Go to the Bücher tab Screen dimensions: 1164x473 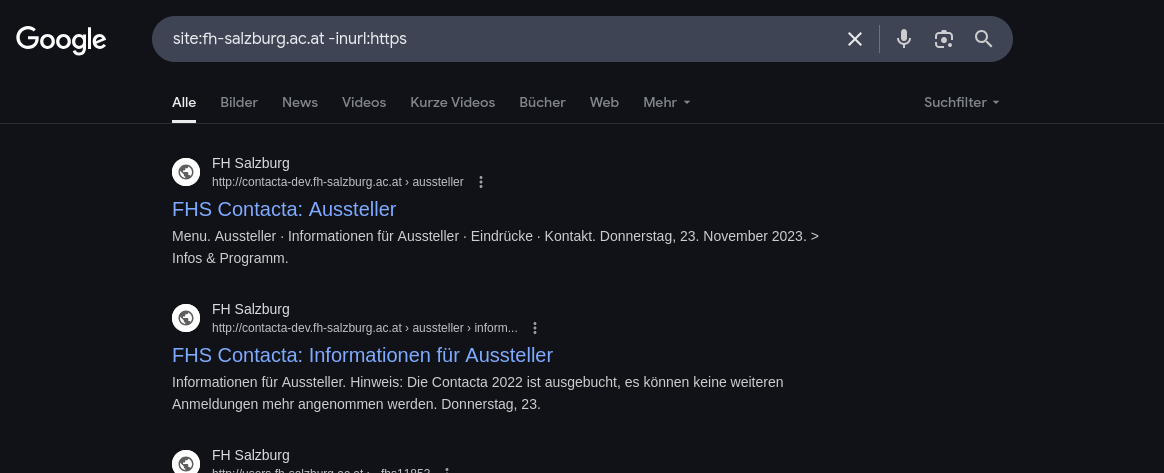(542, 102)
